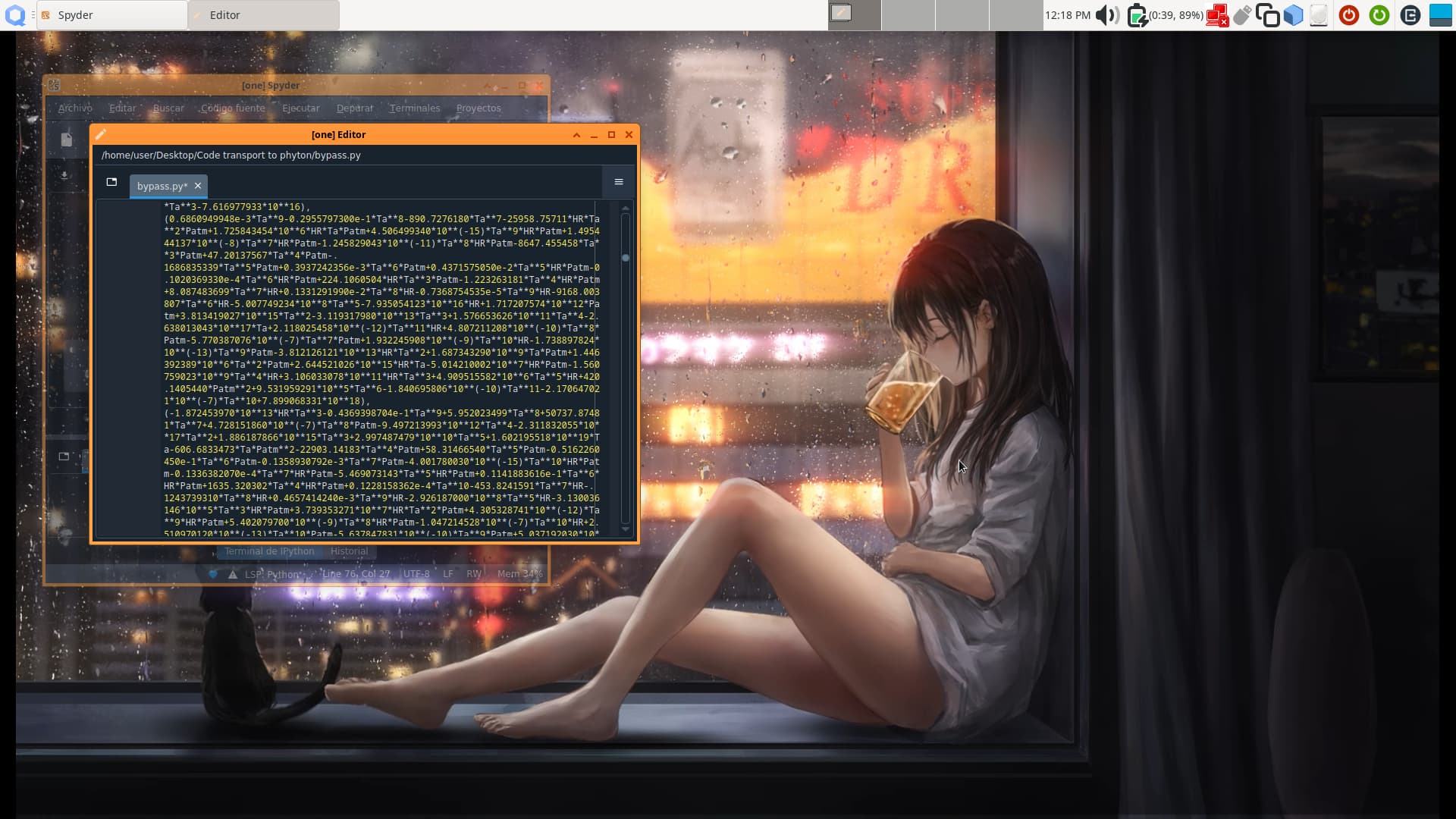The height and width of the screenshot is (819, 1456).
Task: Open the Archivo menu
Action: click(75, 108)
